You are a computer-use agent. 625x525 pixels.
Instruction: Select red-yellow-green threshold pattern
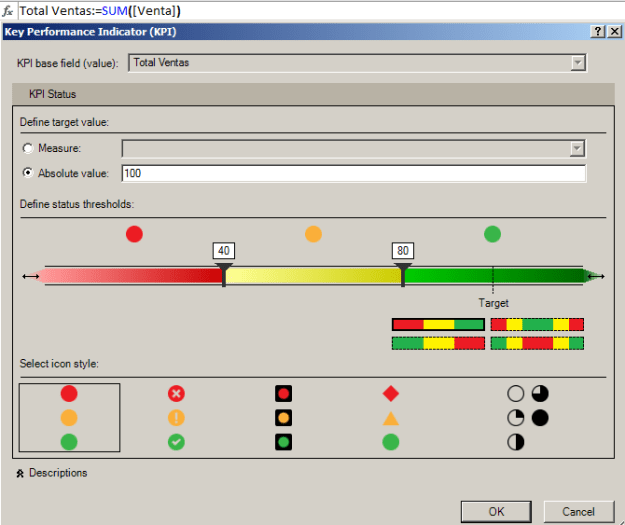click(438, 325)
